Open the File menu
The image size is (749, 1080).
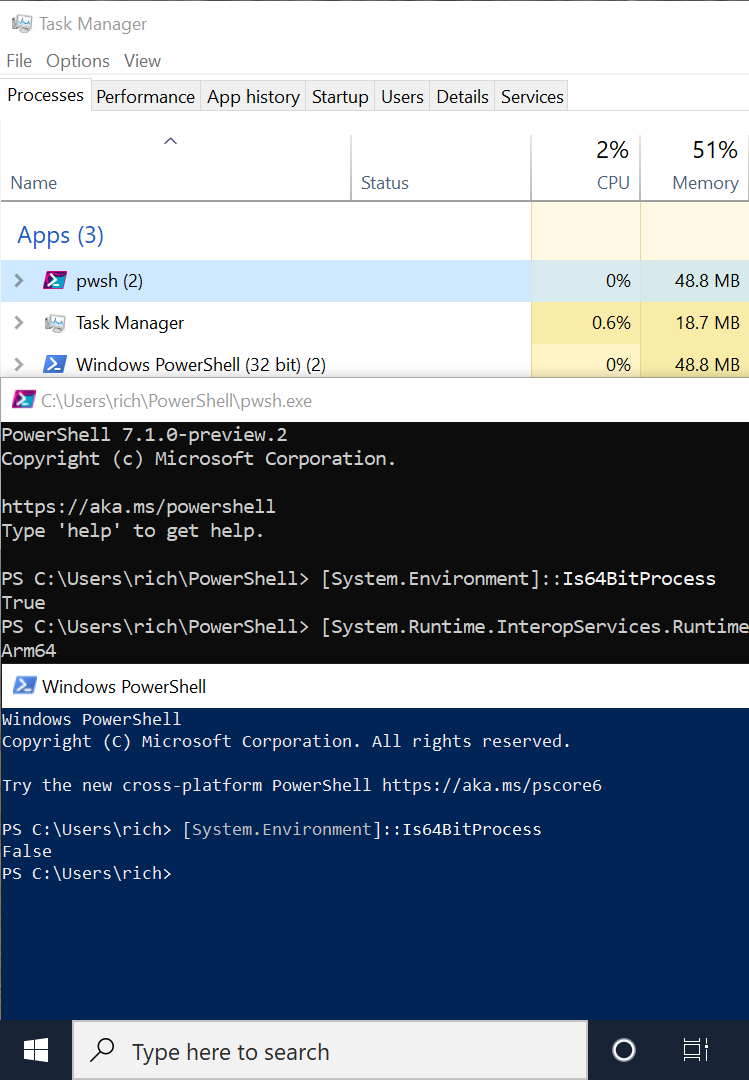click(19, 61)
